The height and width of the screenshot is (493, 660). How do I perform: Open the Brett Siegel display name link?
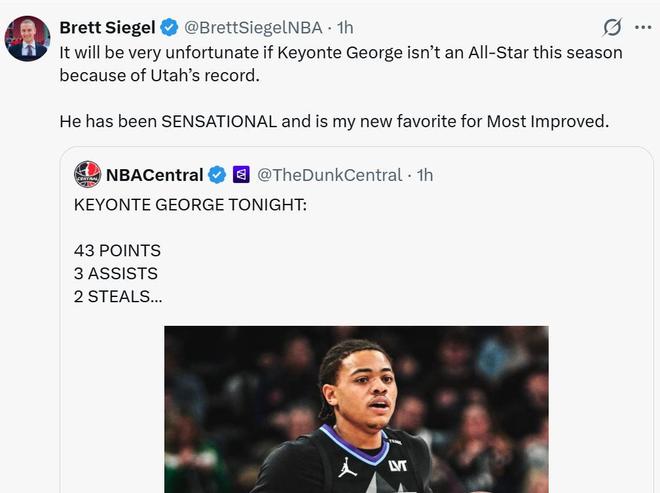pos(107,27)
